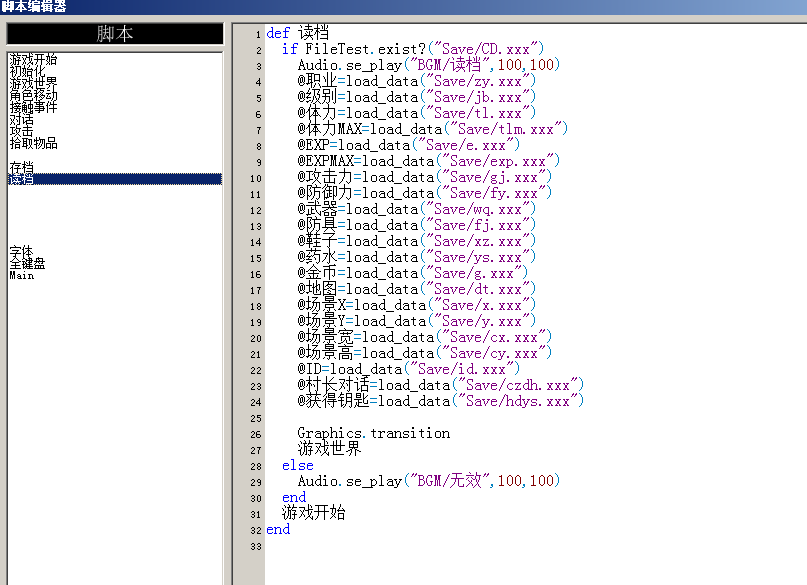The image size is (807, 585).
Task: Click the Audio.se_play BGM/无效 line
Action: point(428,481)
